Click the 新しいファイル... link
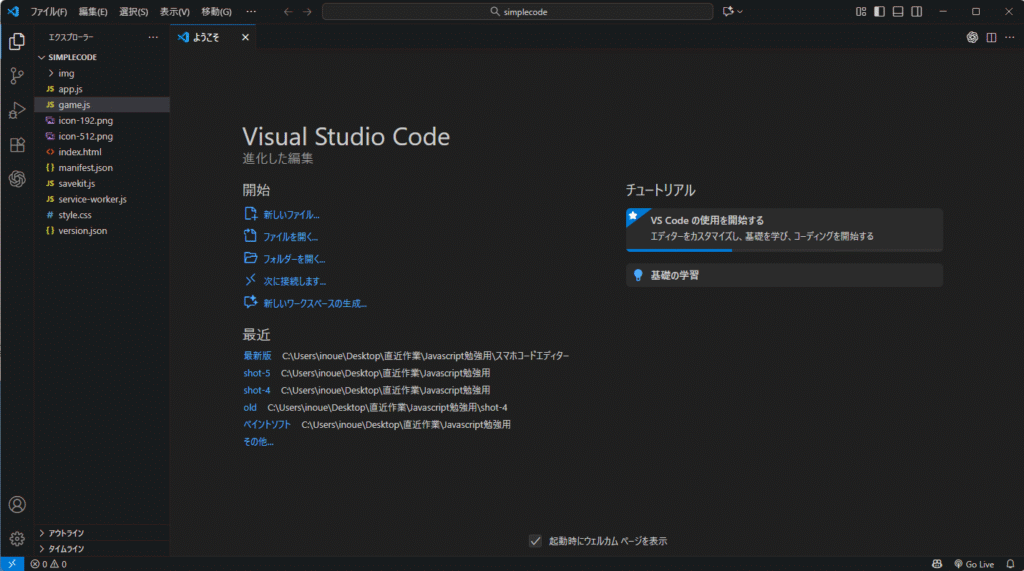 click(x=291, y=215)
